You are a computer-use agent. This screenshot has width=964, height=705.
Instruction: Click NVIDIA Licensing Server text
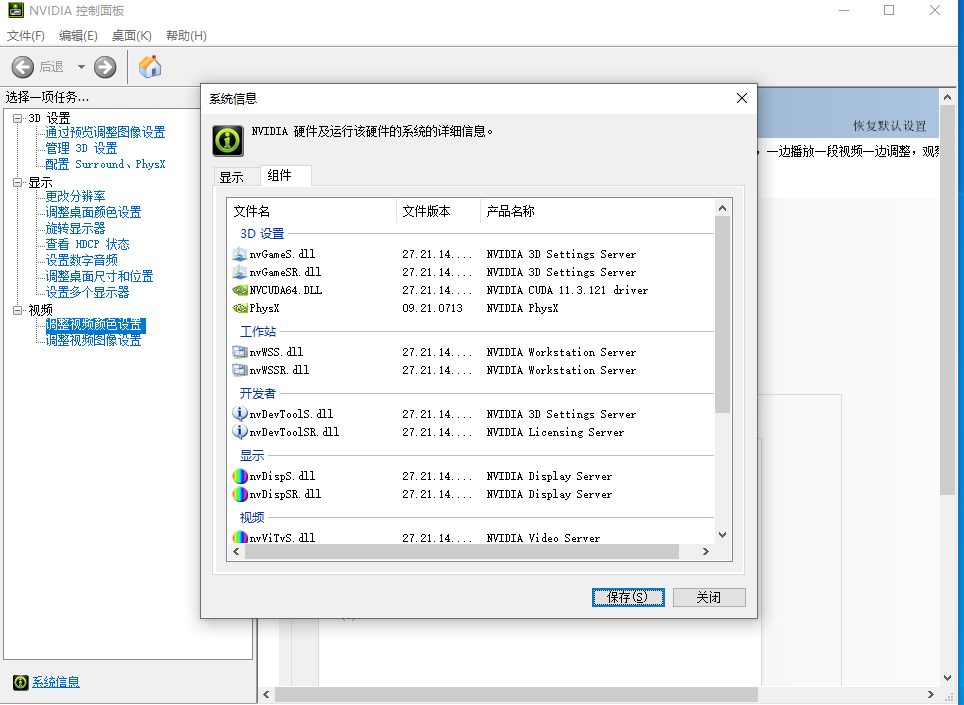[555, 432]
